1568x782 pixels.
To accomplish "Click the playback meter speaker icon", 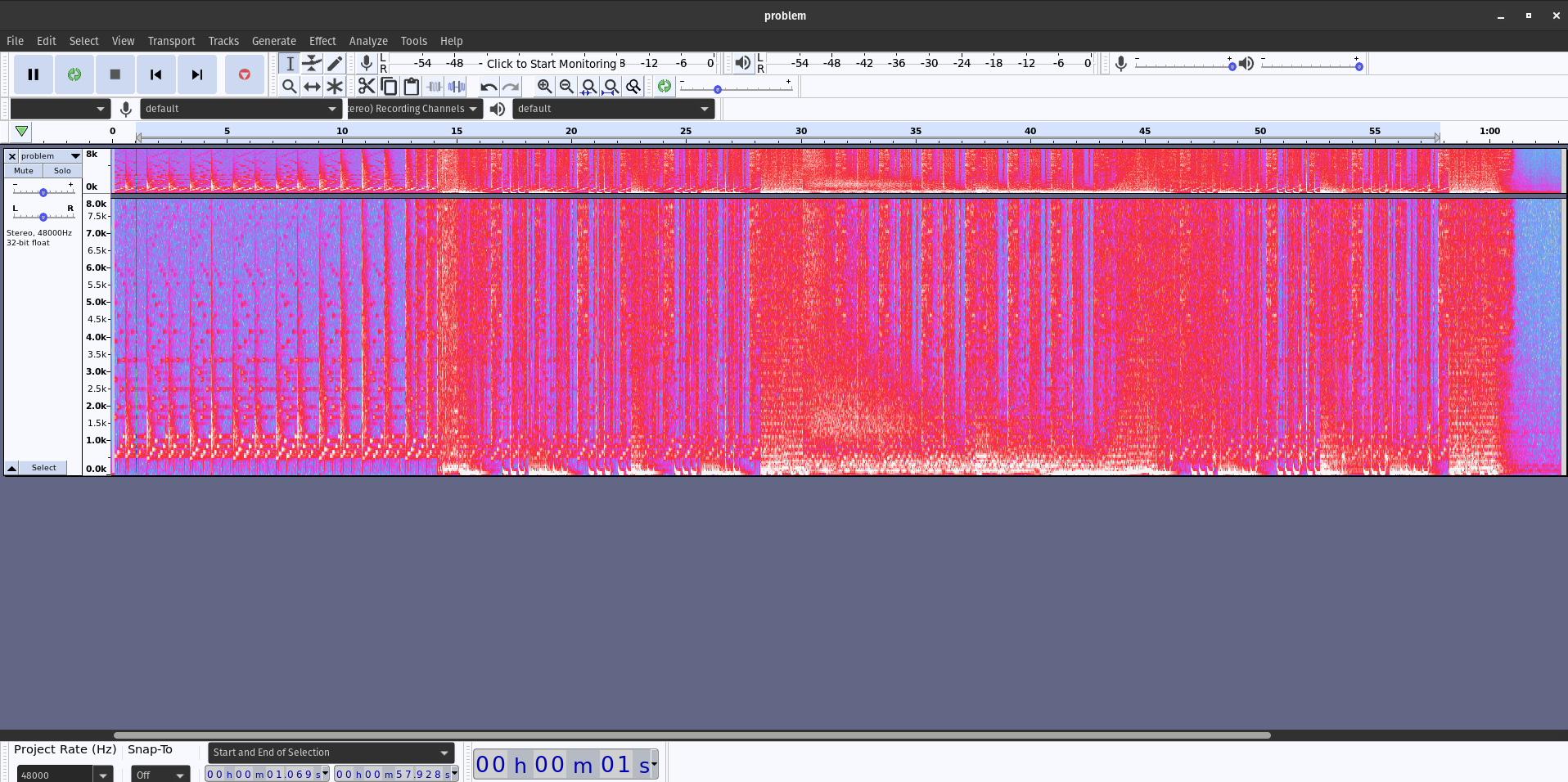I will (x=742, y=63).
